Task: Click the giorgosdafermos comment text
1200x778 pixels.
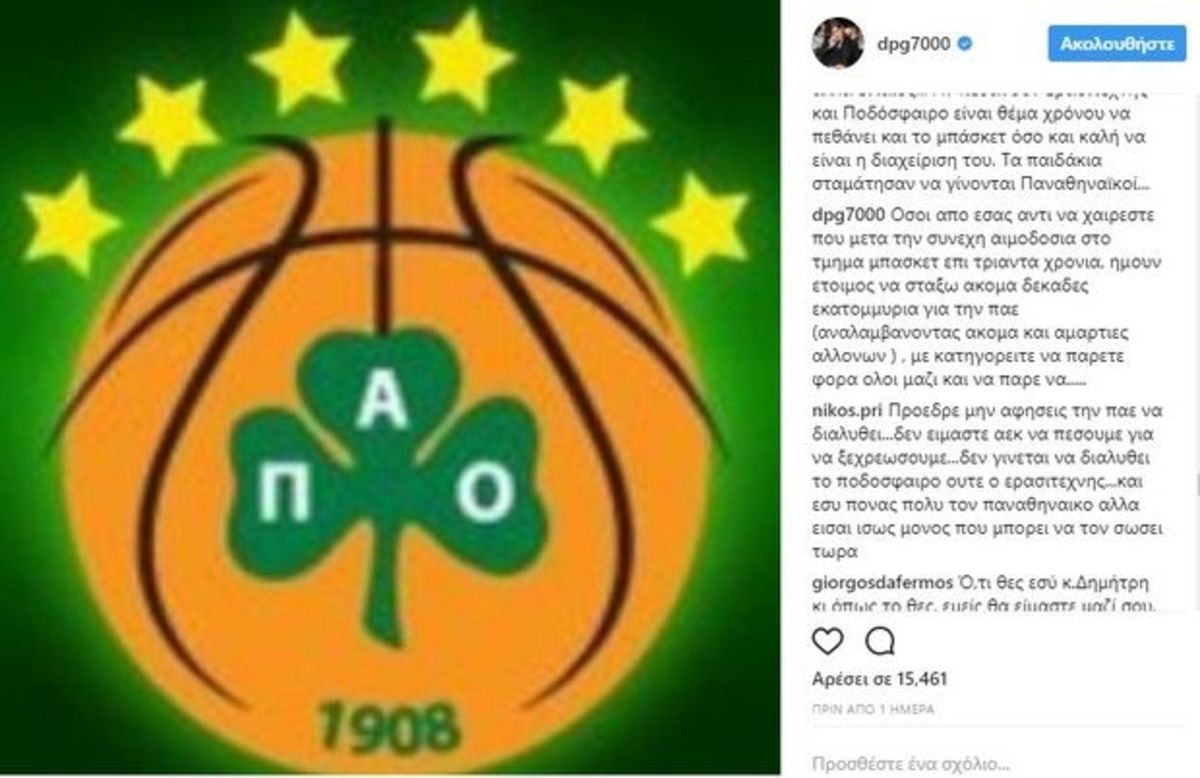Action: 987,594
